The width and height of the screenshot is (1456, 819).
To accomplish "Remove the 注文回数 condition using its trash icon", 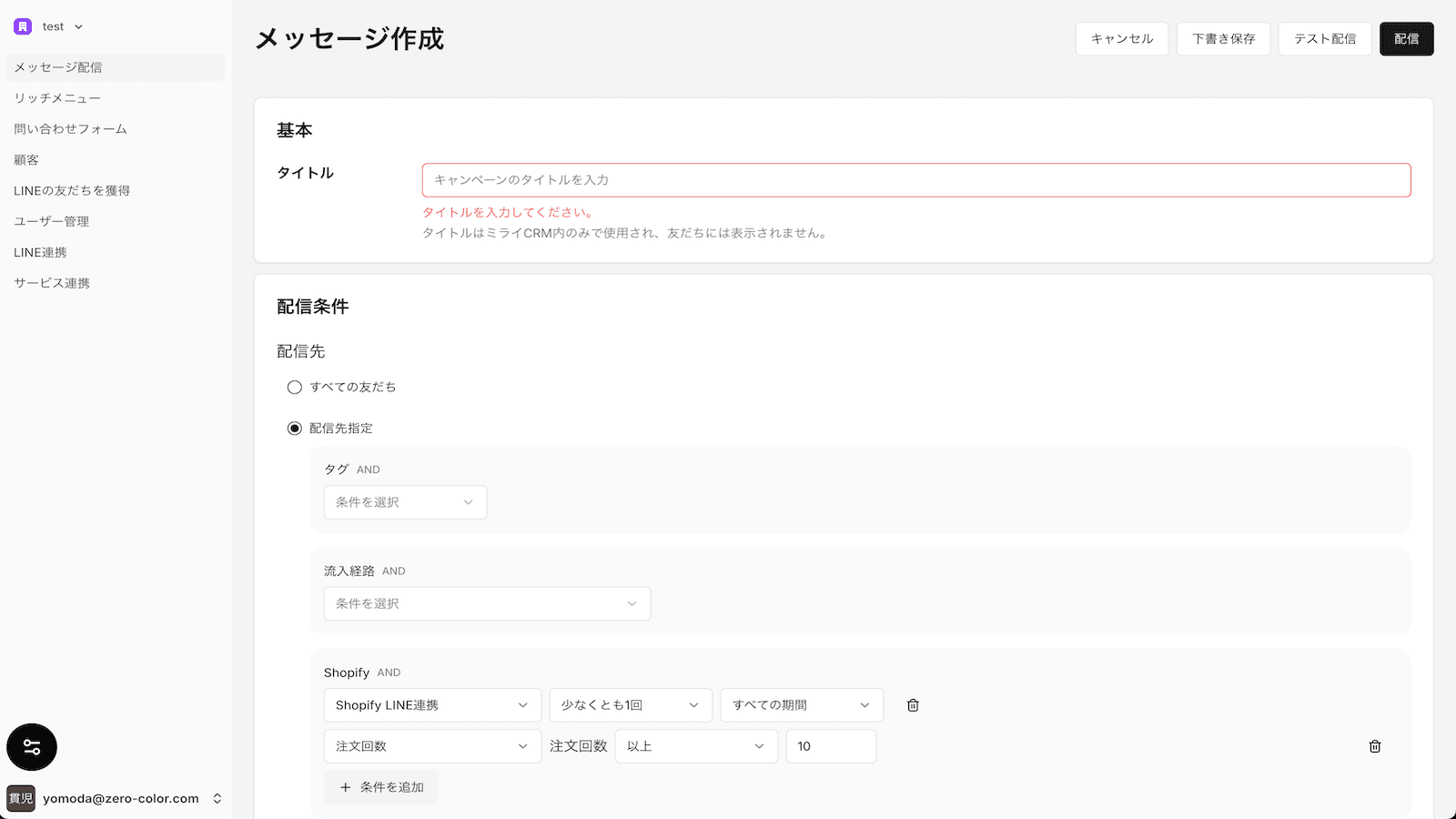I will (1375, 746).
